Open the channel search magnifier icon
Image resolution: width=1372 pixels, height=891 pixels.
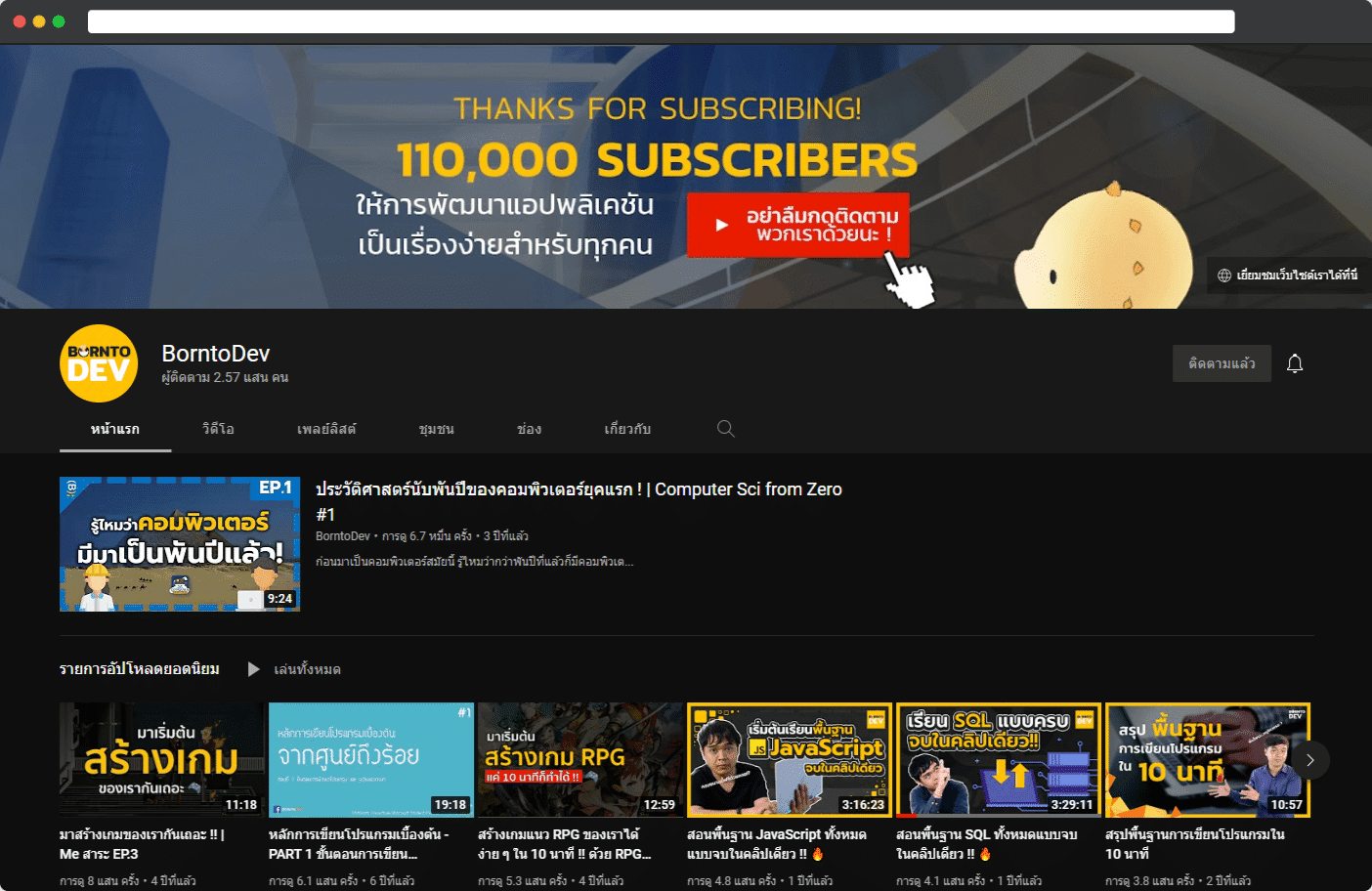pos(725,428)
